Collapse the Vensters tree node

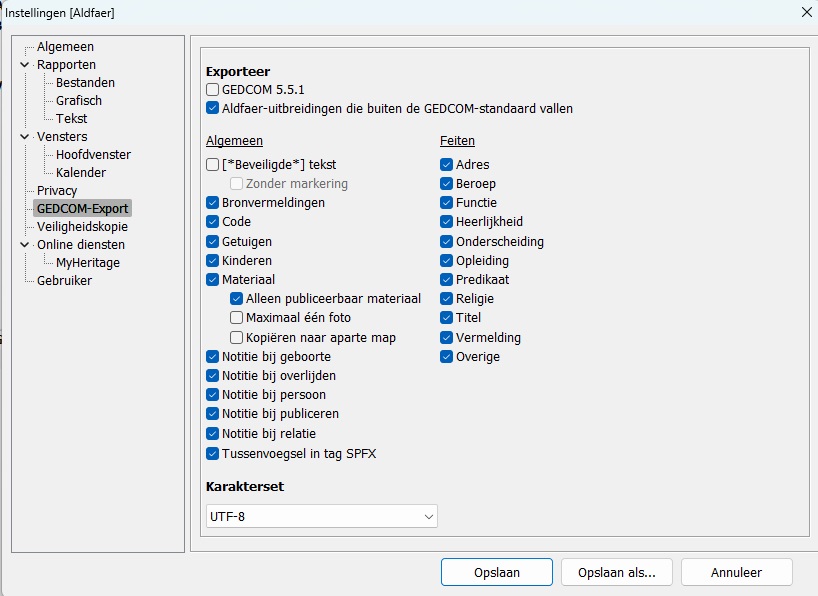pyautogui.click(x=25, y=137)
